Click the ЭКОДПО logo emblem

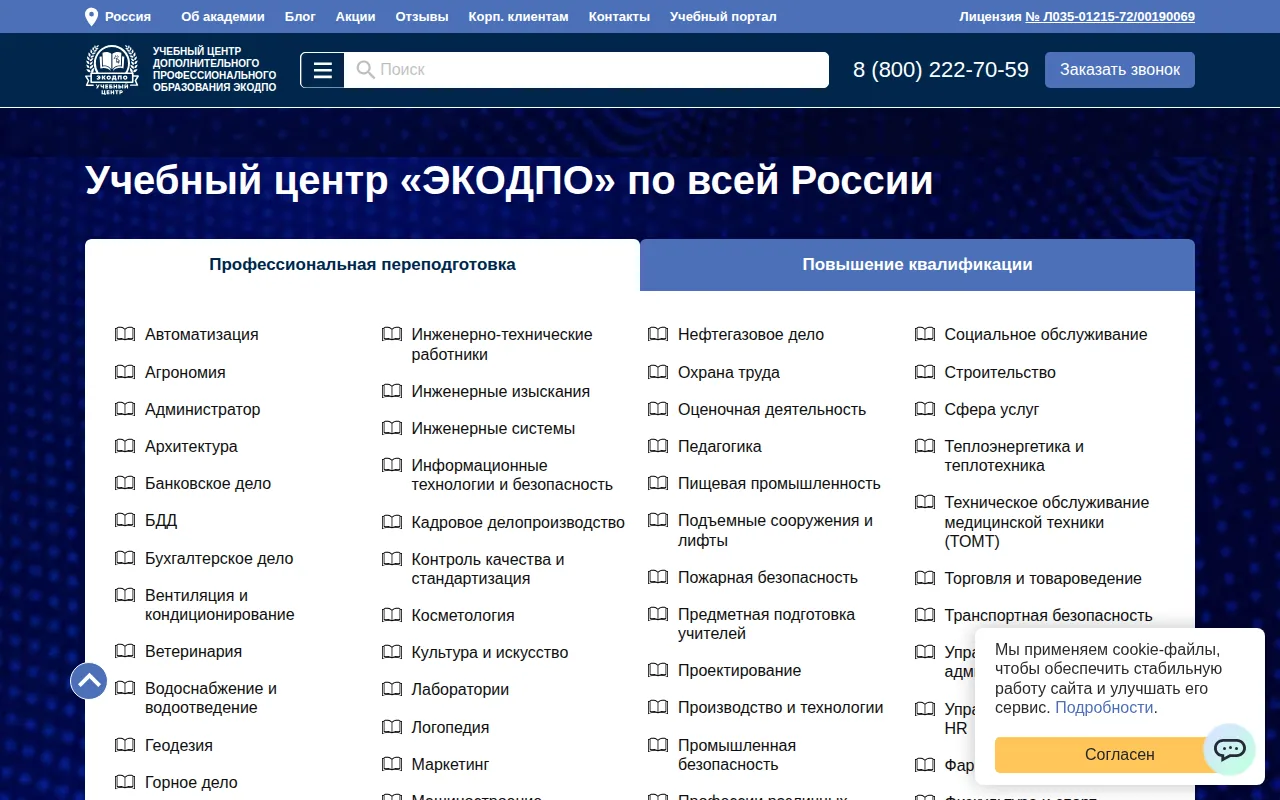pyautogui.click(x=112, y=70)
